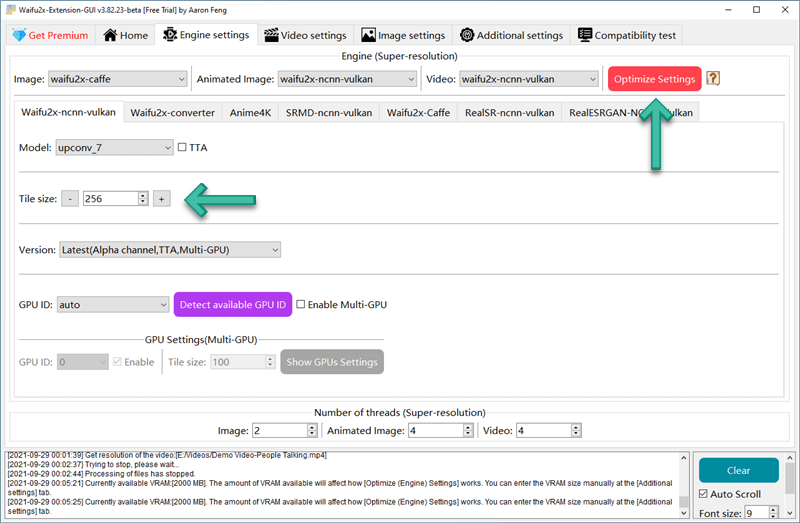Expand the Version dropdown list
The width and height of the screenshot is (800, 523).
point(169,250)
